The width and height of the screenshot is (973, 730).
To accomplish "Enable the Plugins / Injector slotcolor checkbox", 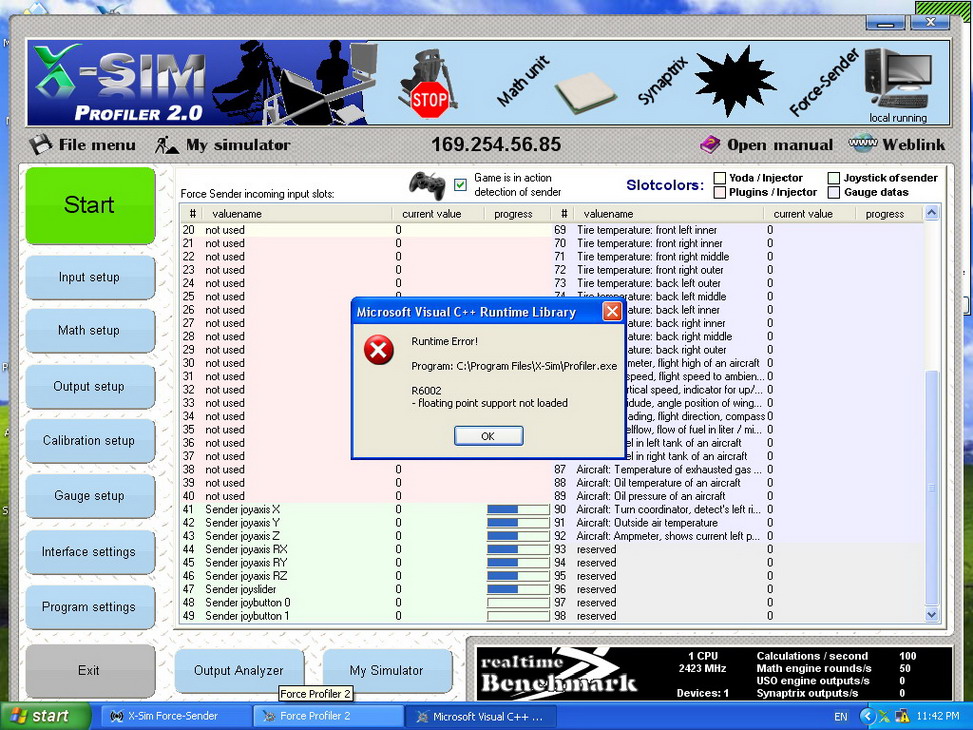I will (x=720, y=192).
